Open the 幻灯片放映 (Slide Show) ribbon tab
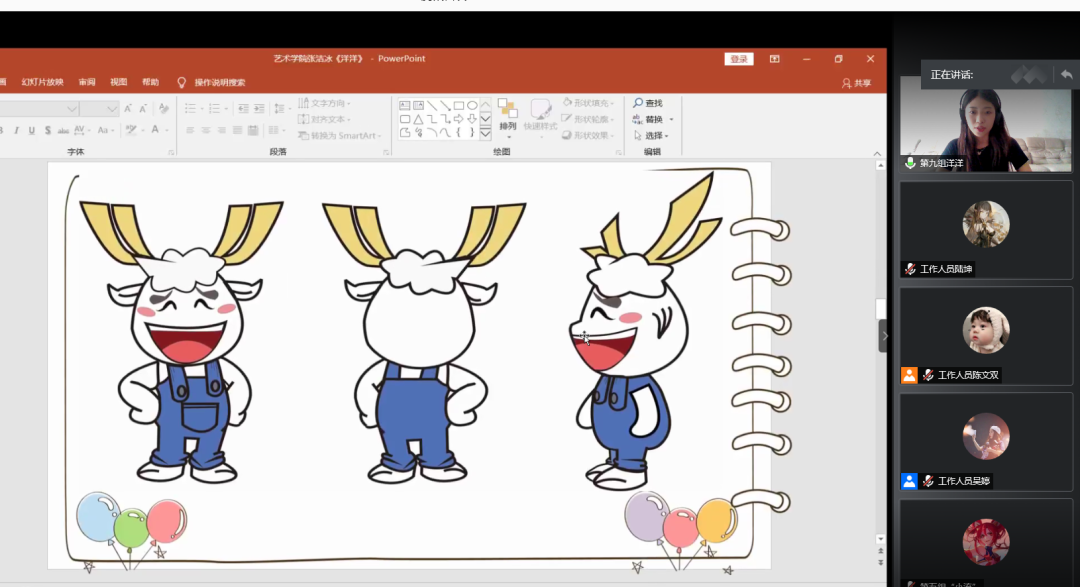Viewport: 1080px width, 587px height. pyautogui.click(x=42, y=82)
